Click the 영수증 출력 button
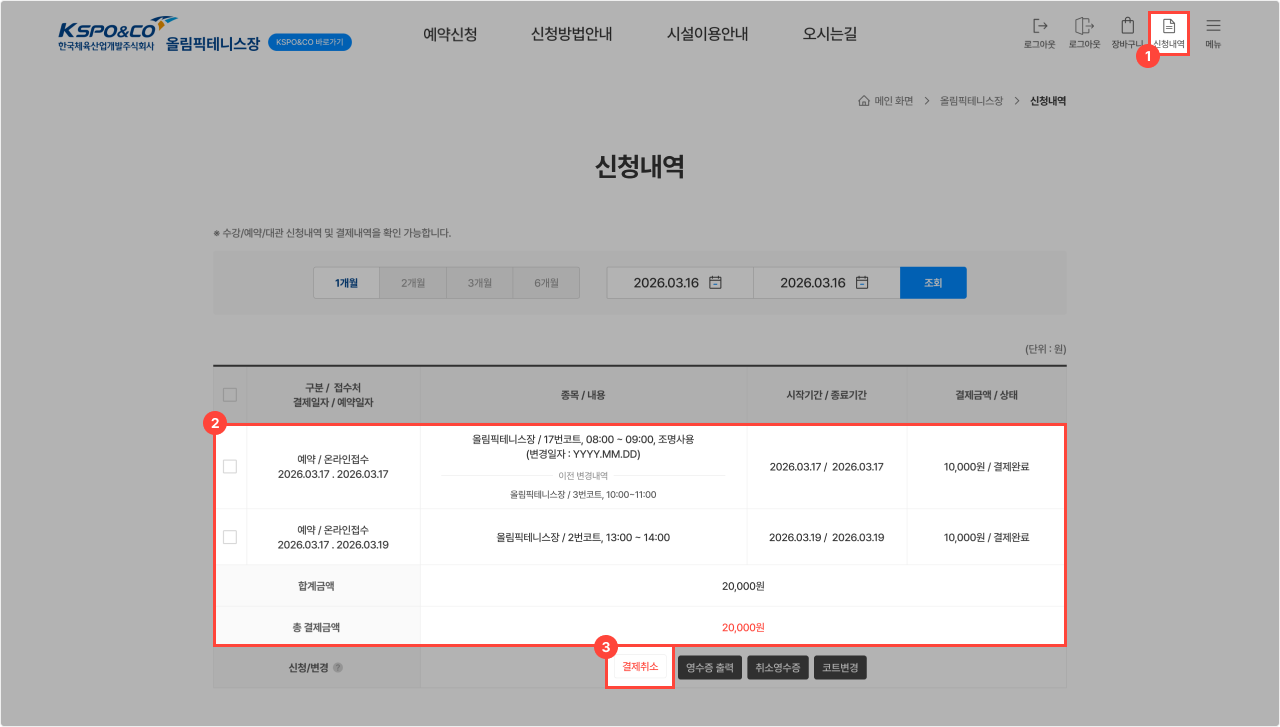Viewport: 1280px width, 727px height. tap(711, 667)
